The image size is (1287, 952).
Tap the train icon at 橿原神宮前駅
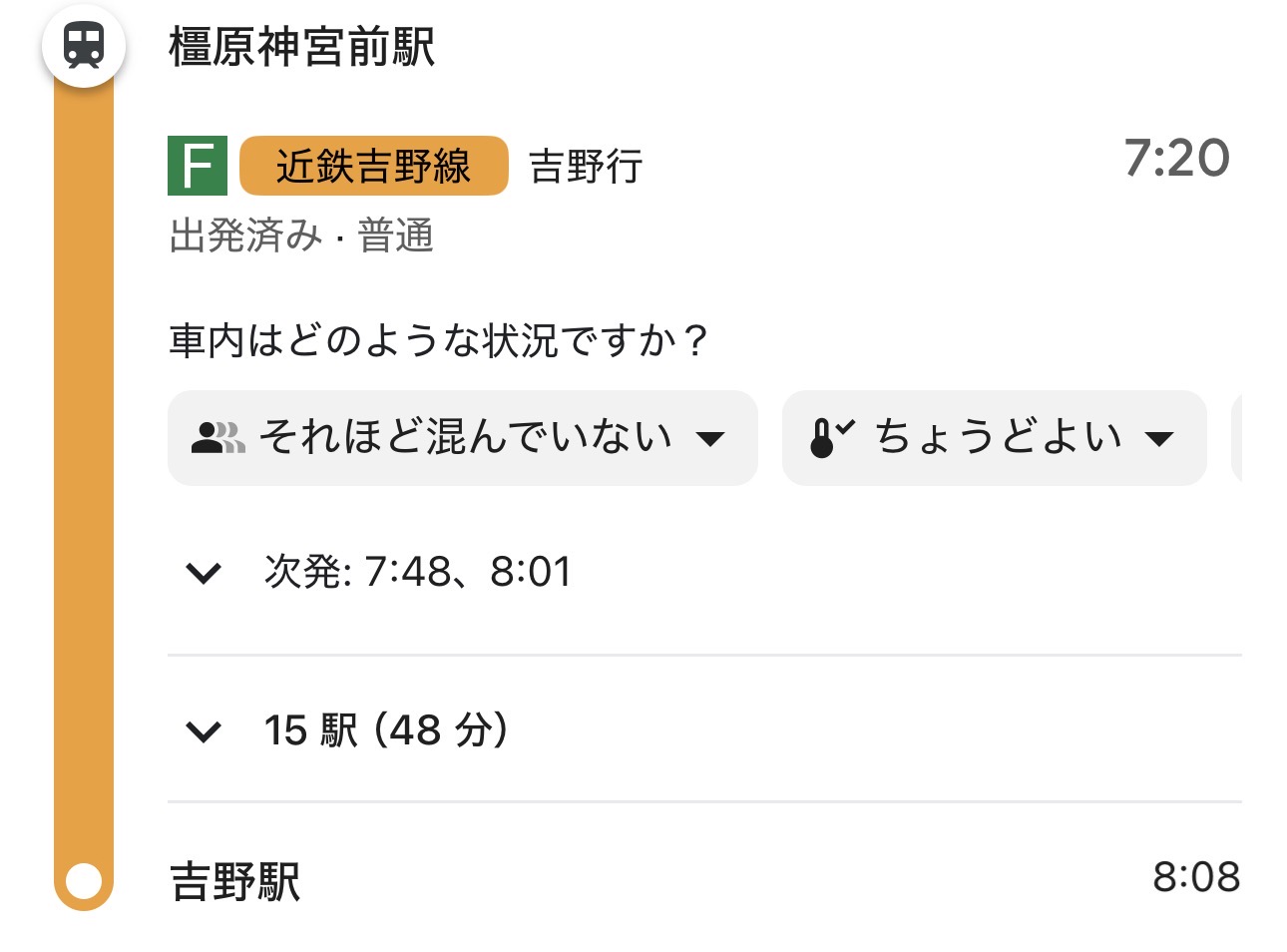click(84, 46)
